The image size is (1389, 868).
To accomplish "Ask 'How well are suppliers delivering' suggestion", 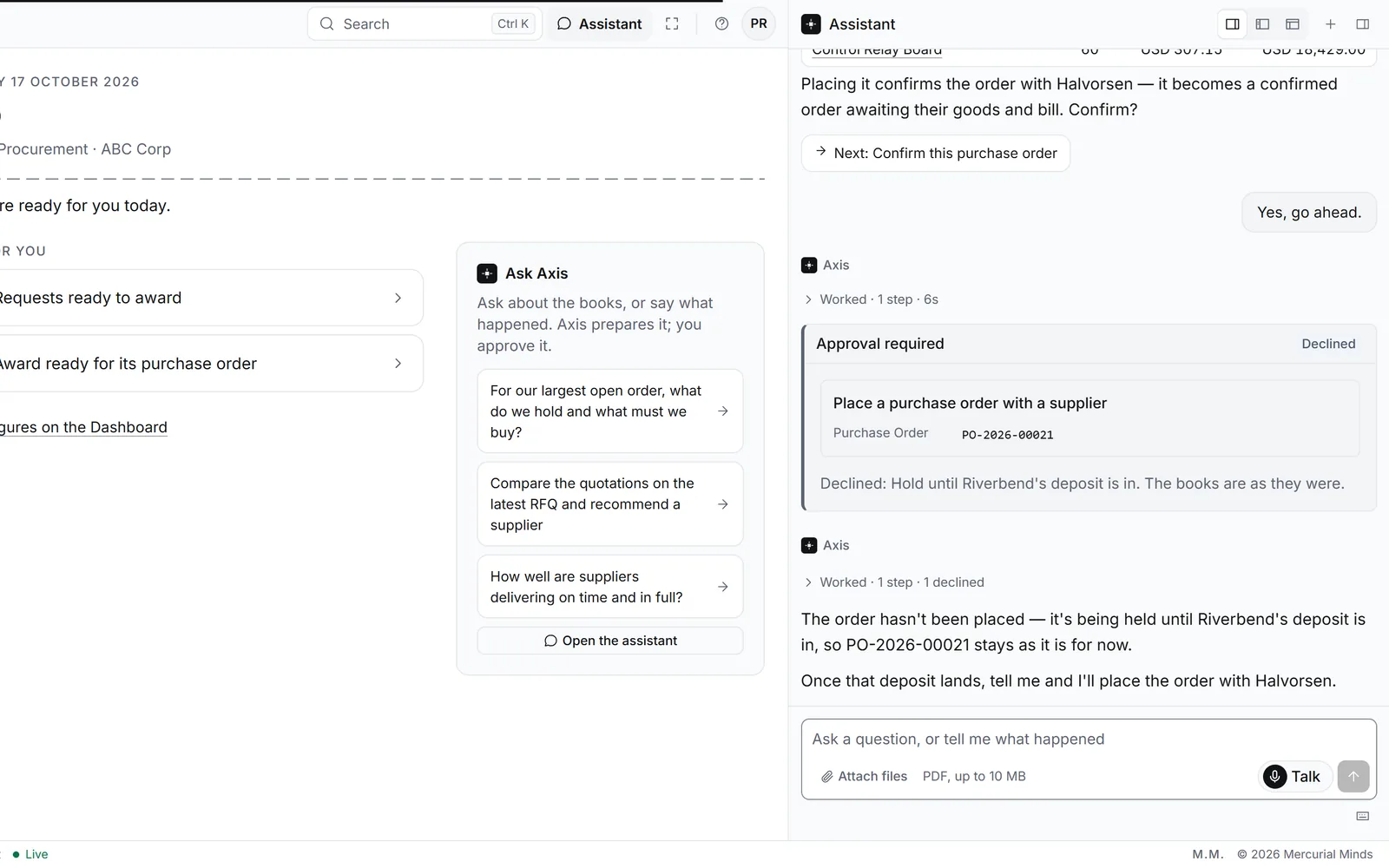I will 610,587.
